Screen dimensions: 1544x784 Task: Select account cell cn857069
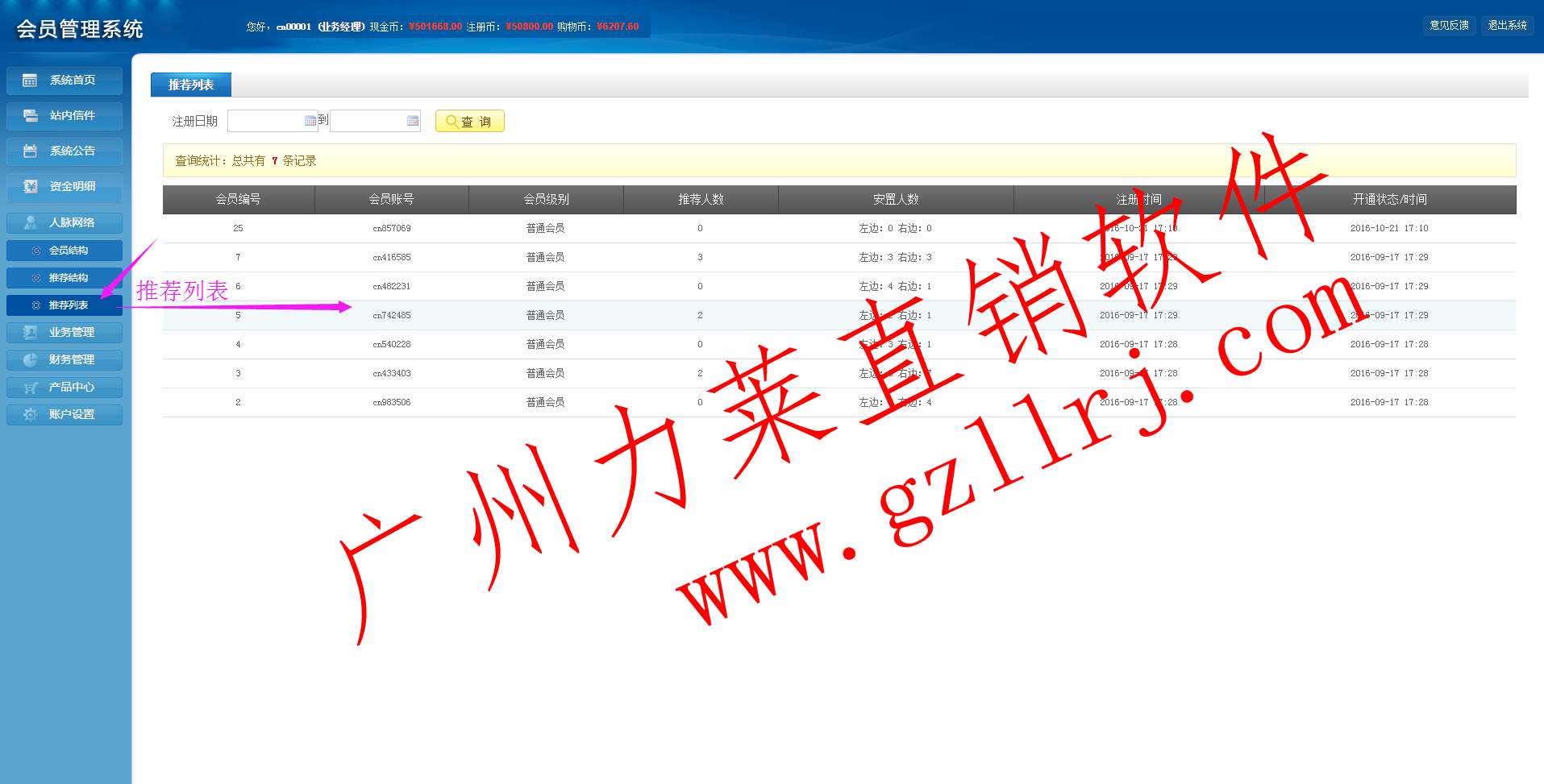tap(392, 229)
